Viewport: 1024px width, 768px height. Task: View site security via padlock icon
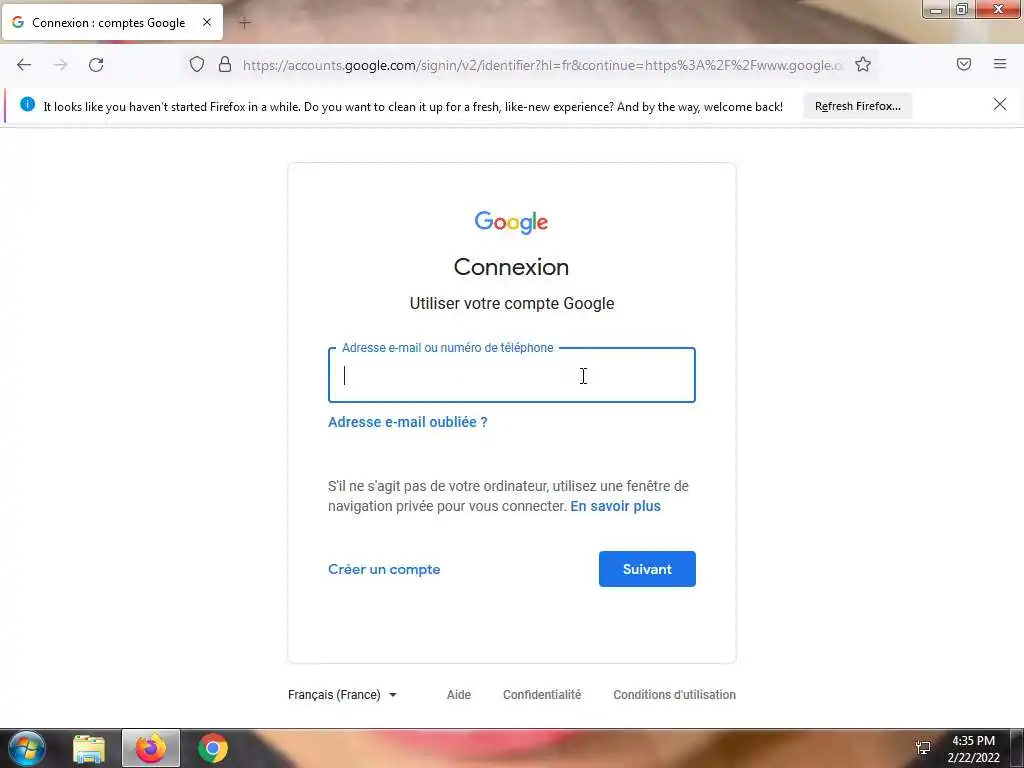[225, 64]
